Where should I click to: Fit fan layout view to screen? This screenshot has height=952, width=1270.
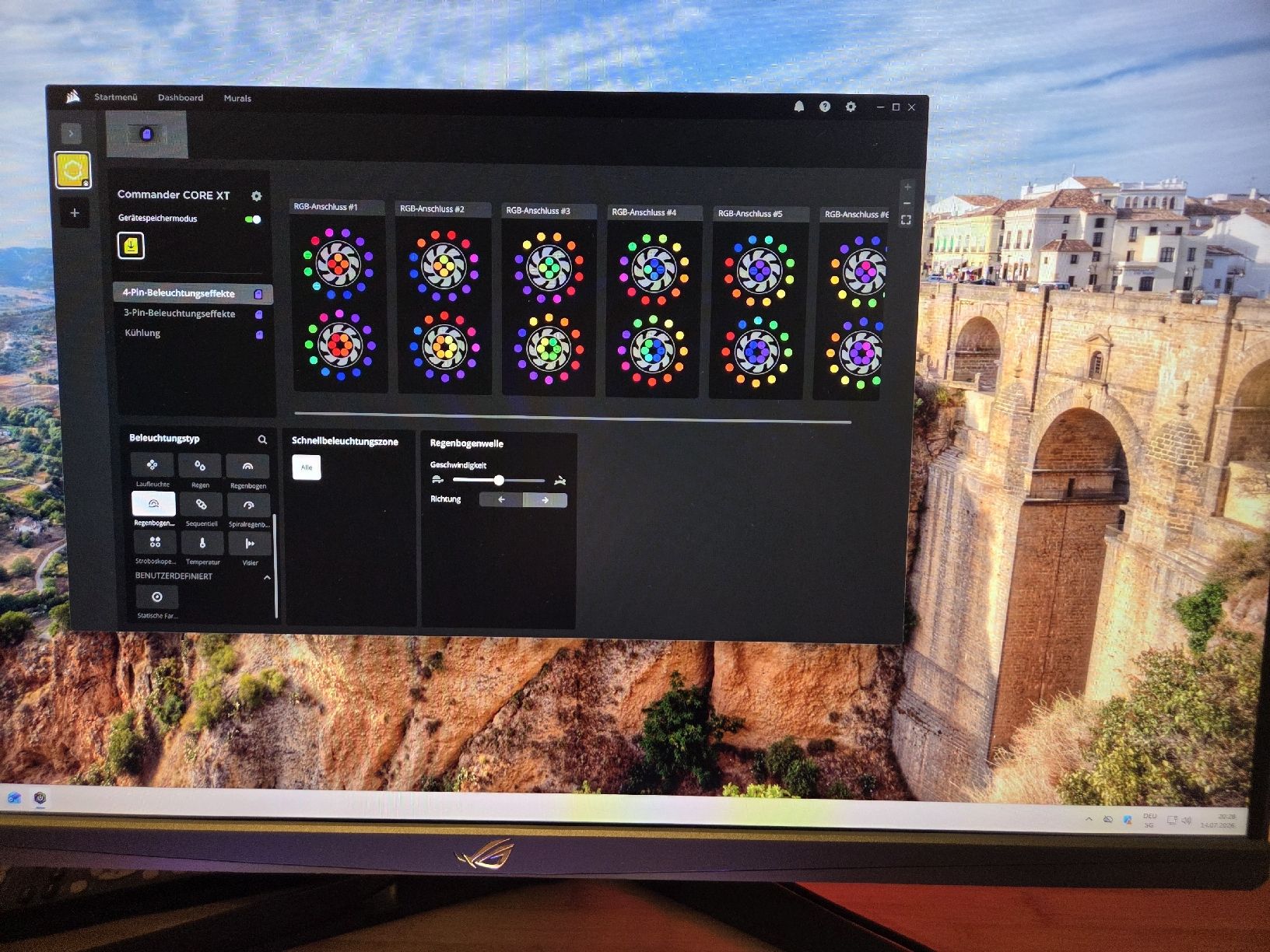click(x=906, y=220)
